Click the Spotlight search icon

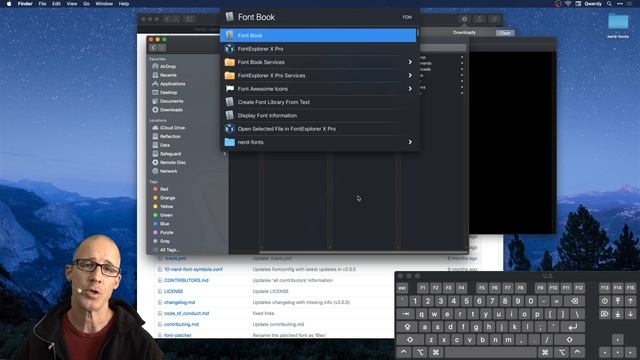(x=609, y=4)
